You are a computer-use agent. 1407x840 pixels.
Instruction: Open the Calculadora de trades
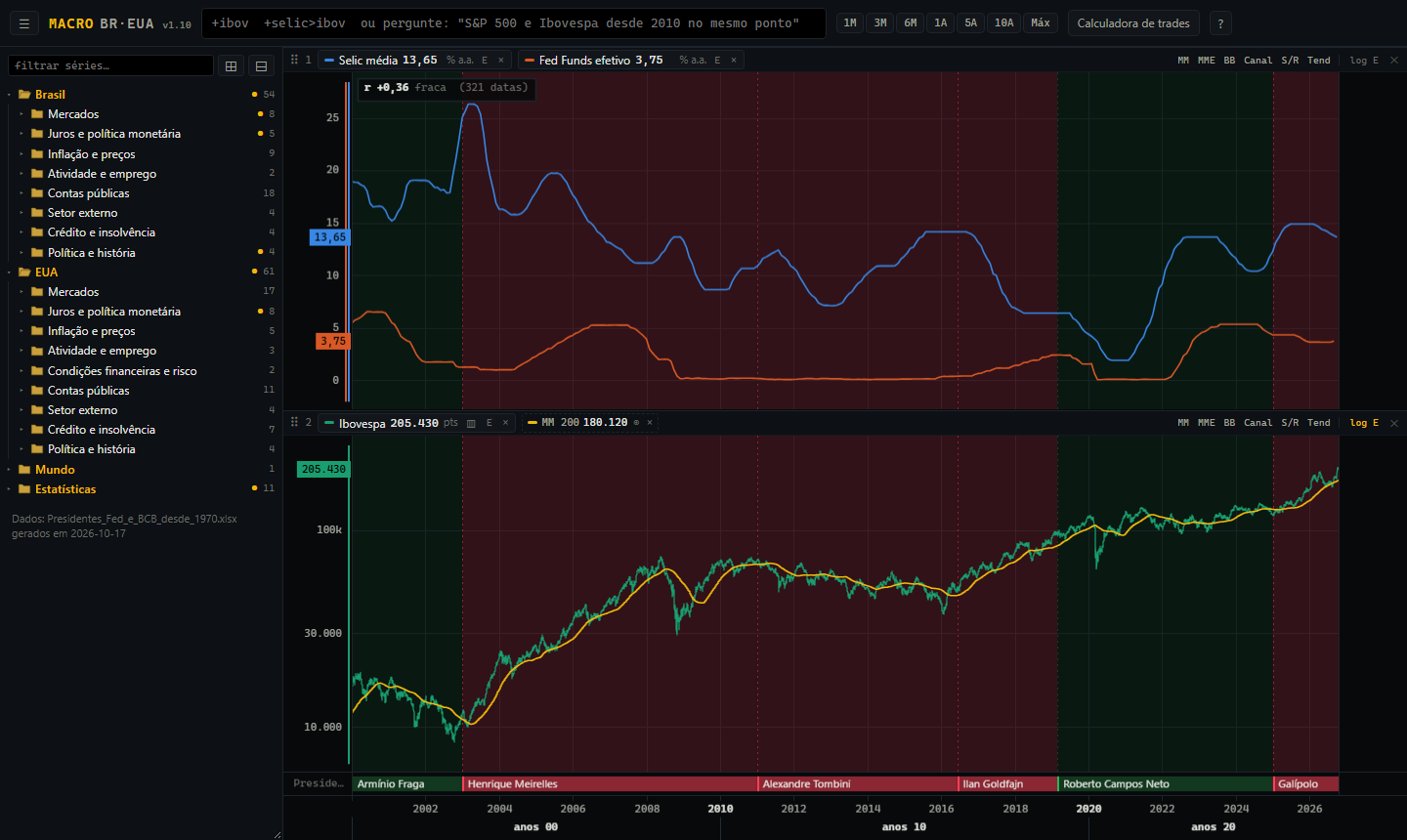[x=1133, y=23]
